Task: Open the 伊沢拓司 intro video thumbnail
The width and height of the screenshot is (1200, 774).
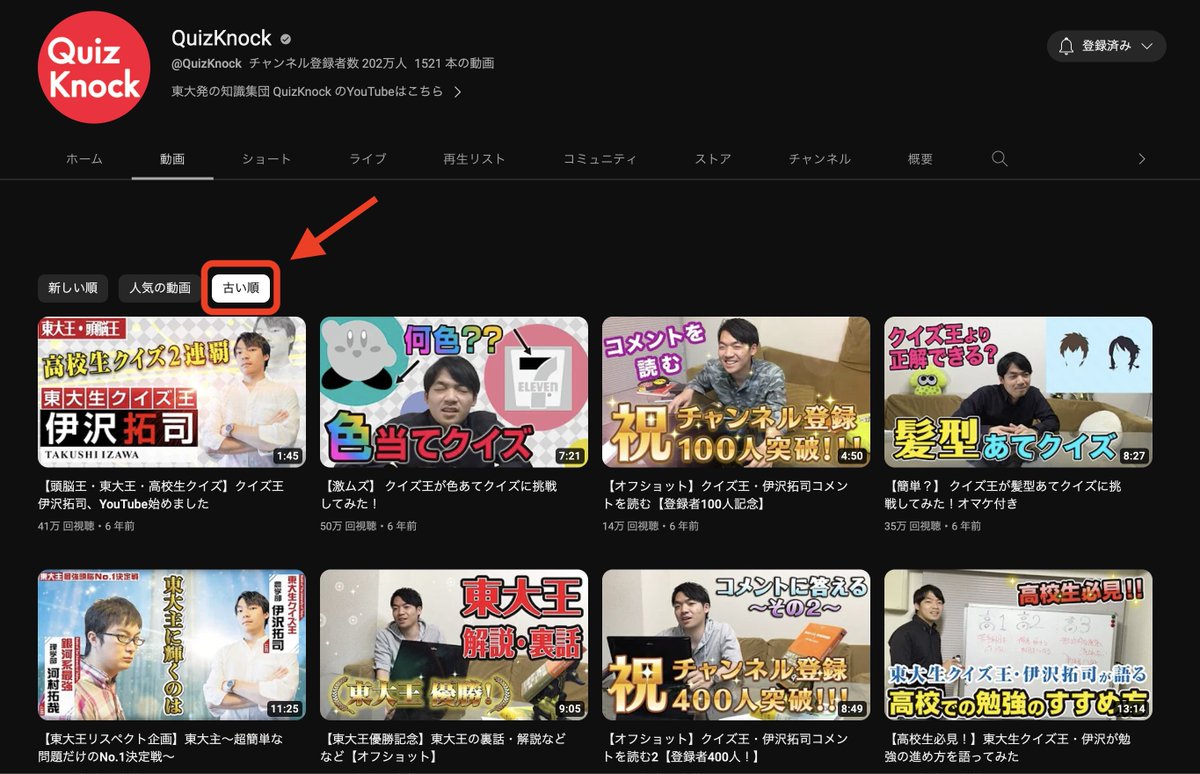Action: 172,392
